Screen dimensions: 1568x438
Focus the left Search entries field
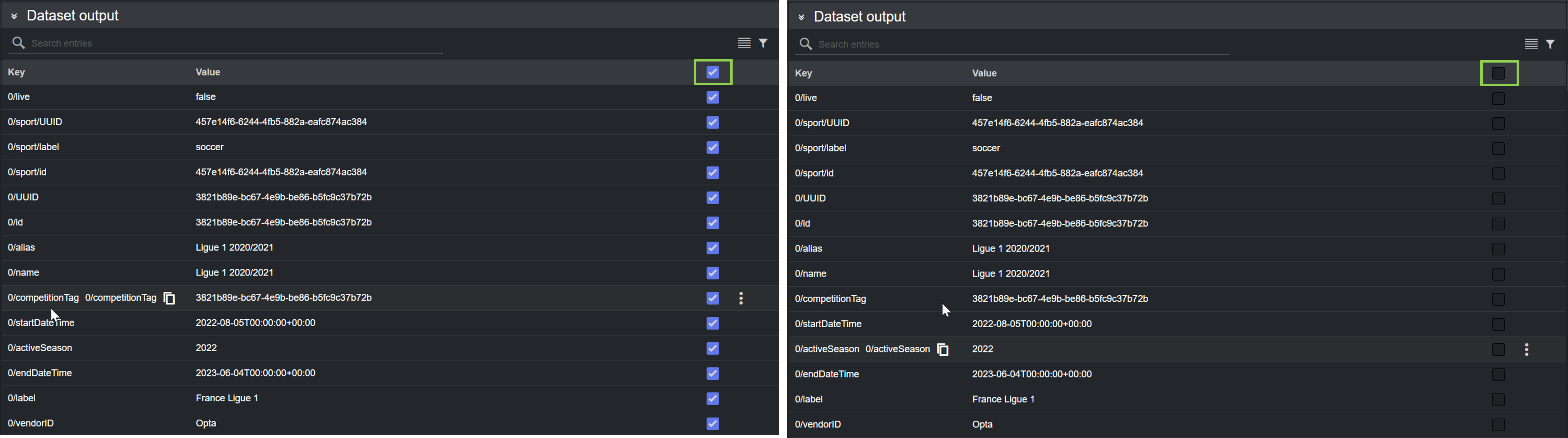[231, 43]
